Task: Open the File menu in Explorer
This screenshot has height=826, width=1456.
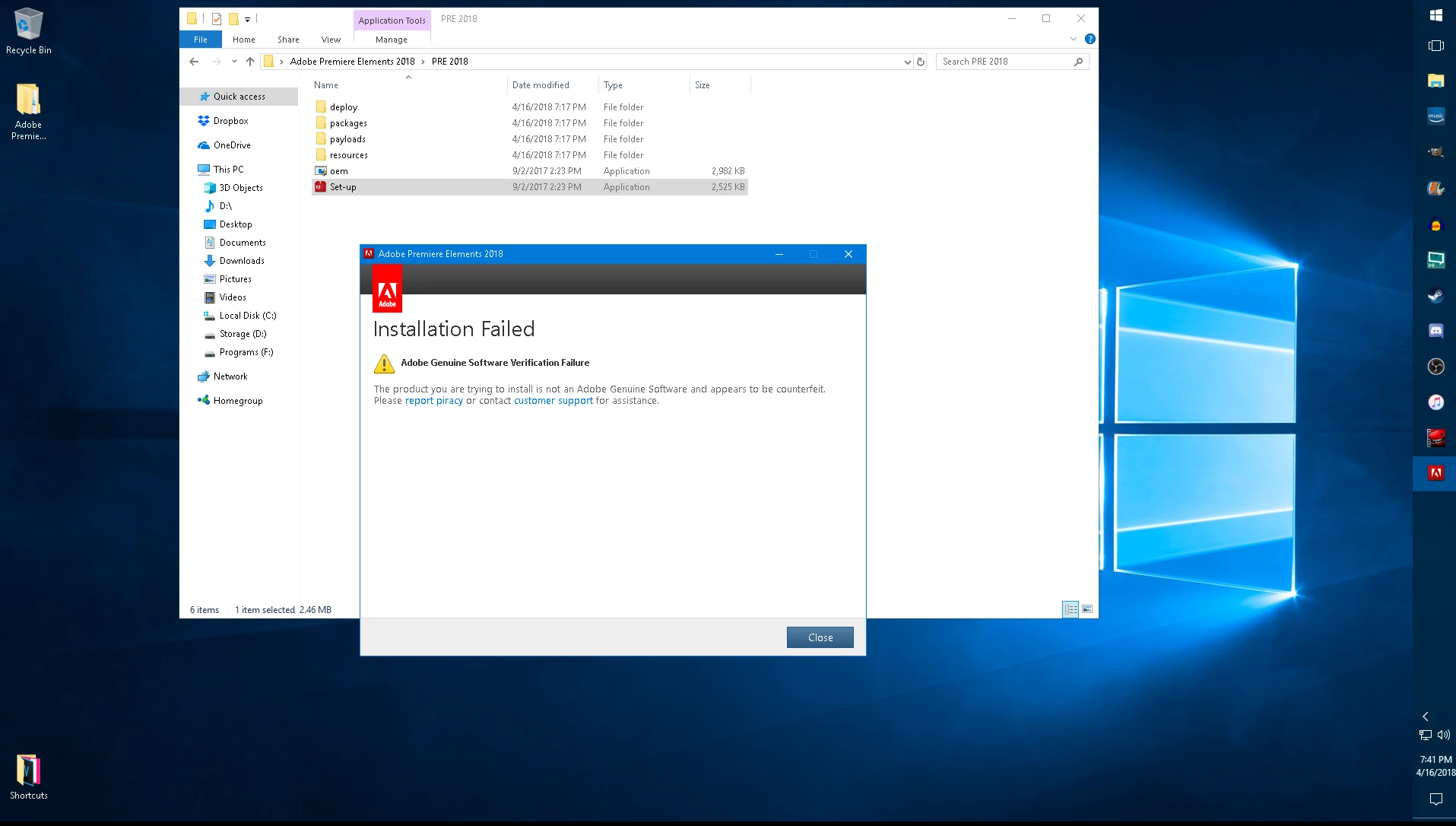Action: tap(201, 40)
